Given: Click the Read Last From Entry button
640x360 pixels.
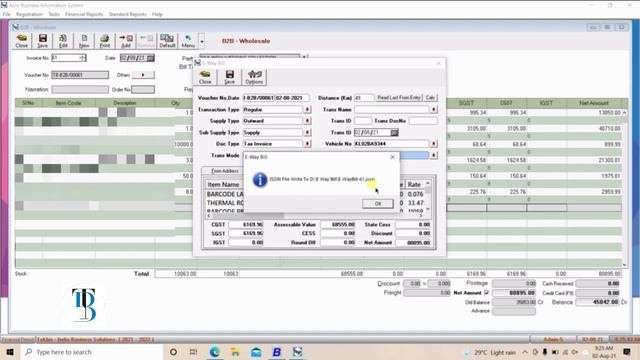Looking at the screenshot, I should click(x=399, y=98).
